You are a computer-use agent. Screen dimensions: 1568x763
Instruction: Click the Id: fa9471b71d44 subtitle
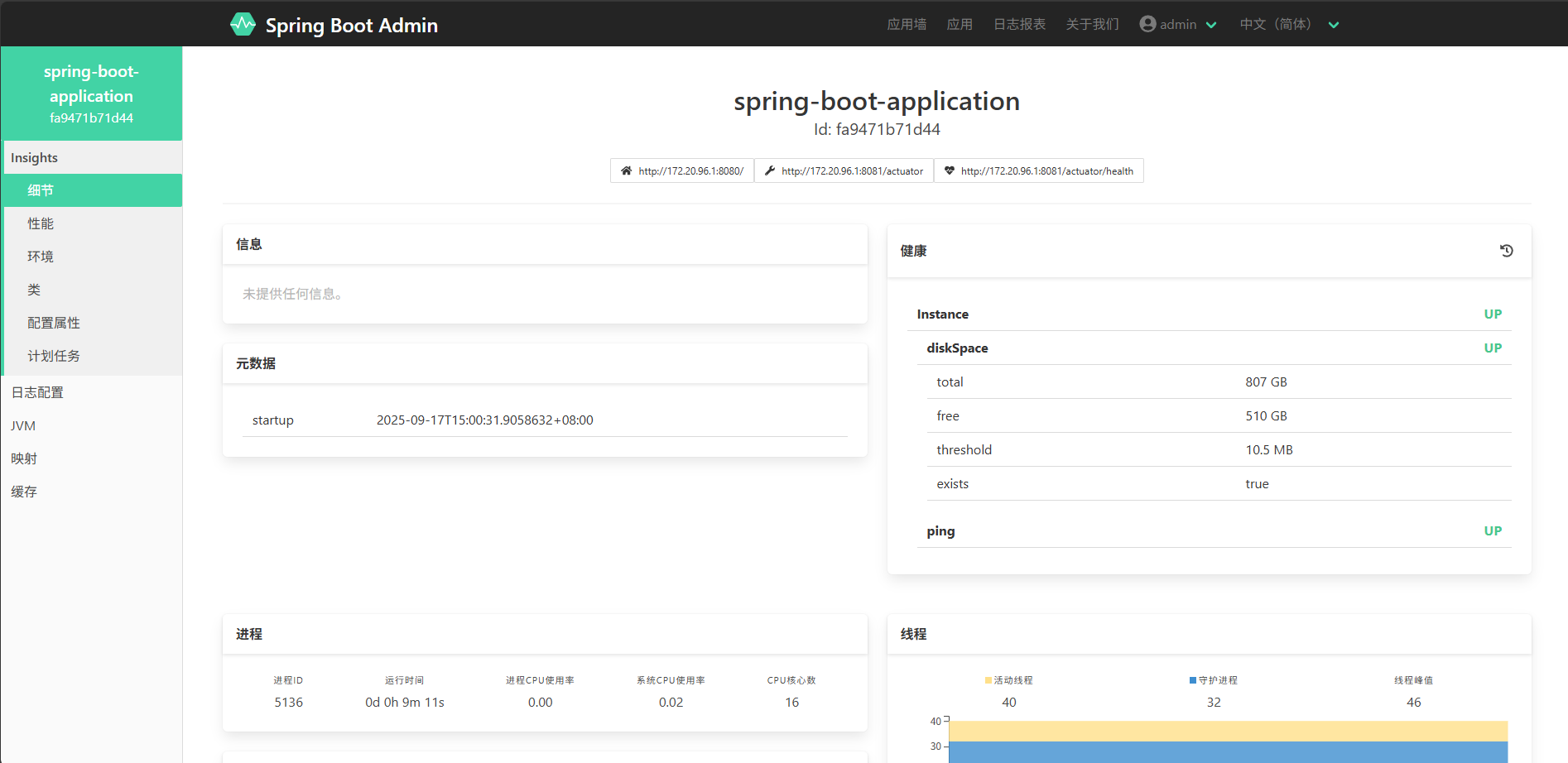tap(877, 129)
